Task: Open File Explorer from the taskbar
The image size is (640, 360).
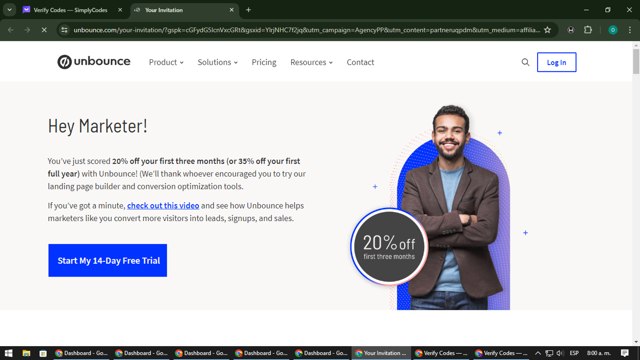Action: coord(26,353)
